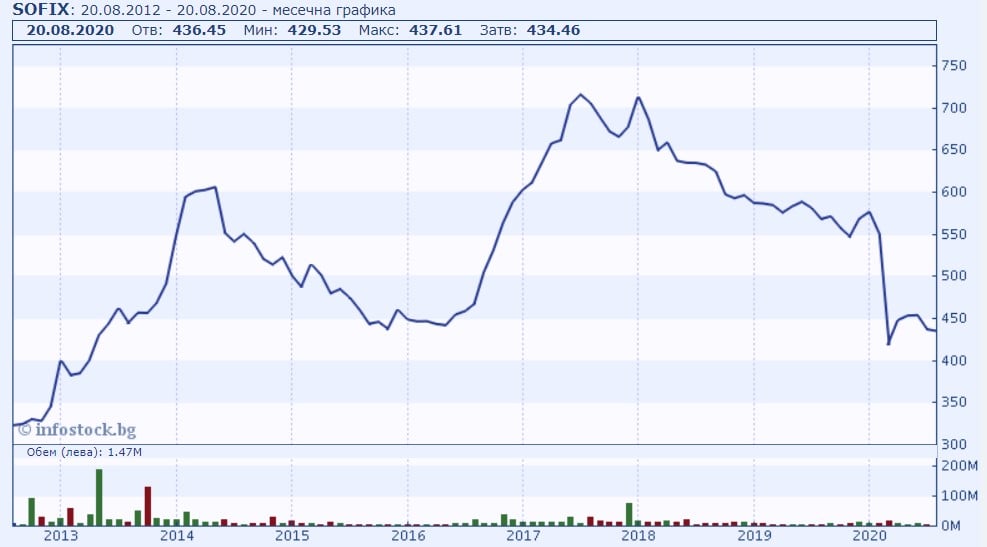Click the 'Обем (лева): 1.47M' label
Screen dimensions: 987x547
(x=84, y=452)
